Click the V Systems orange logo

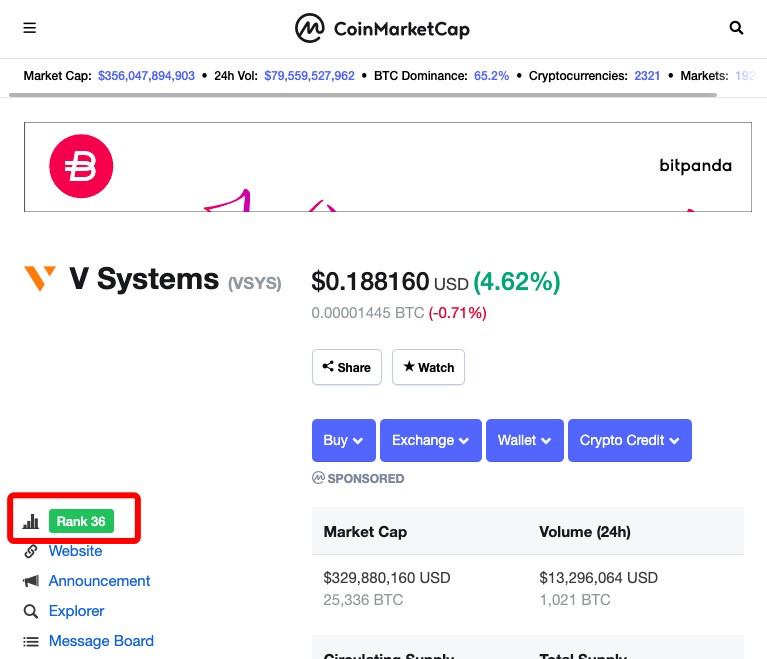coord(40,278)
